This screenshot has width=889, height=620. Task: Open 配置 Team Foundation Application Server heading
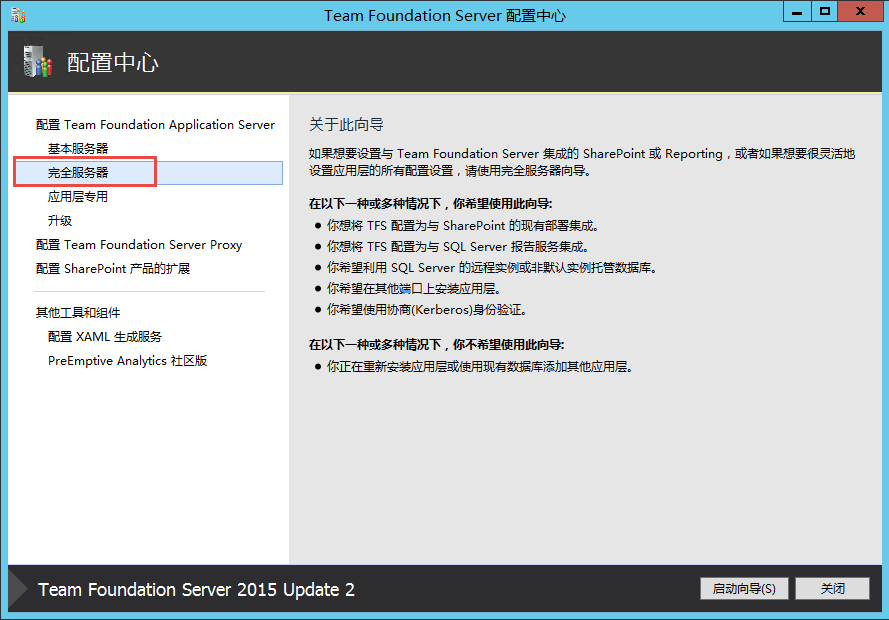click(x=155, y=125)
